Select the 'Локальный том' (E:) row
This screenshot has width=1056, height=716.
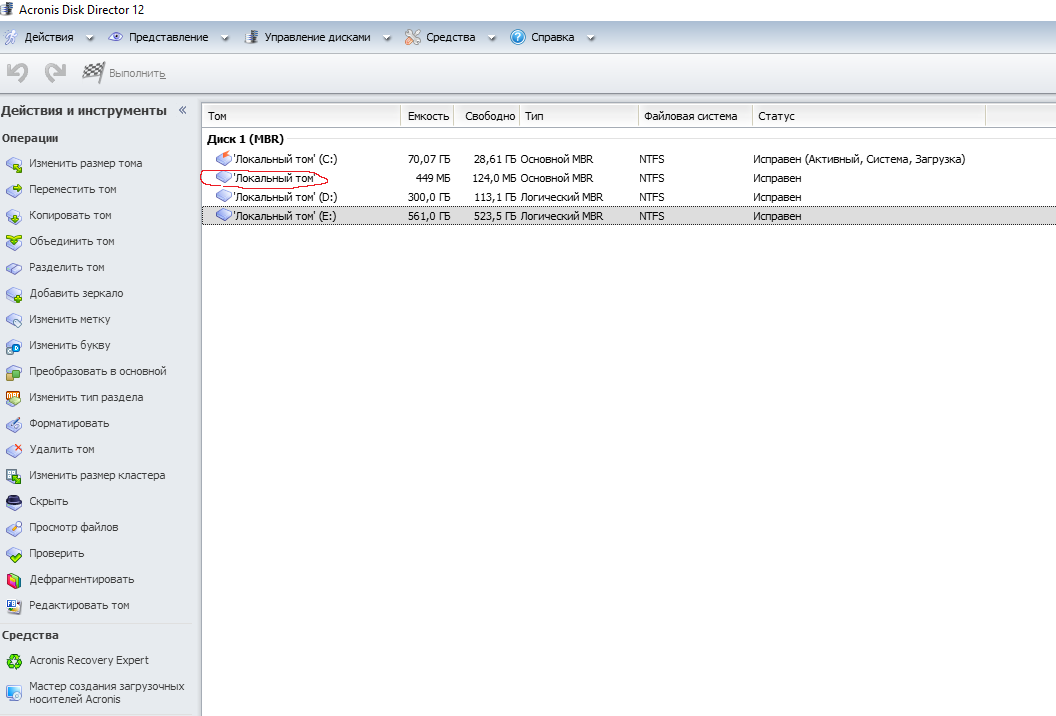[x=629, y=216]
